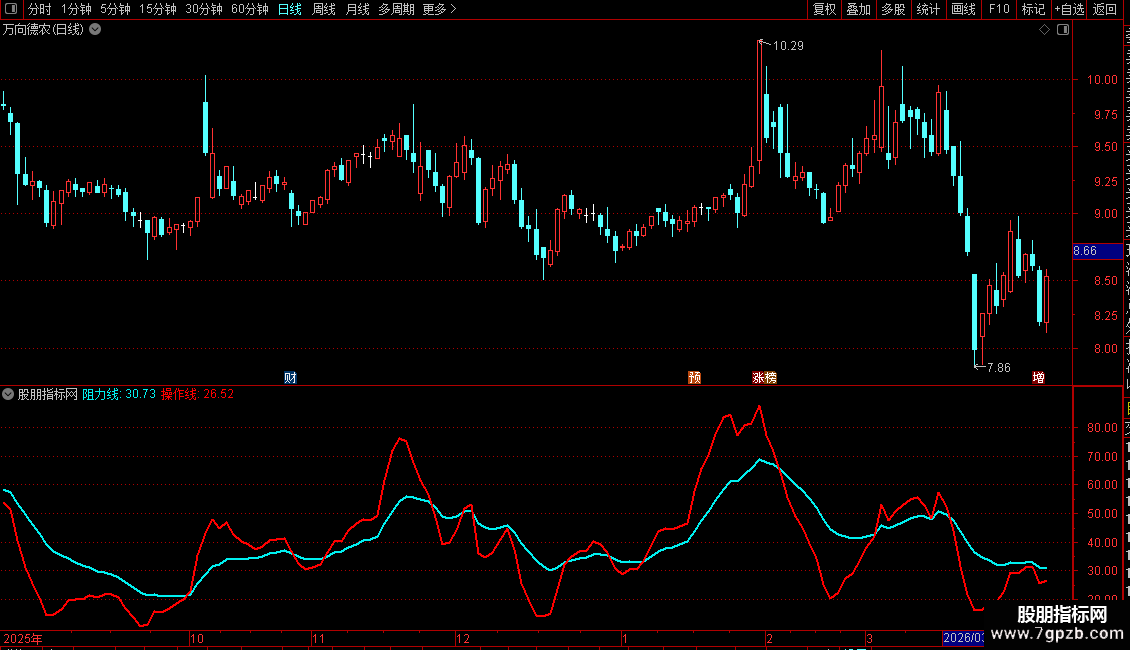Activate 画线 drawing tools

pyautogui.click(x=963, y=9)
